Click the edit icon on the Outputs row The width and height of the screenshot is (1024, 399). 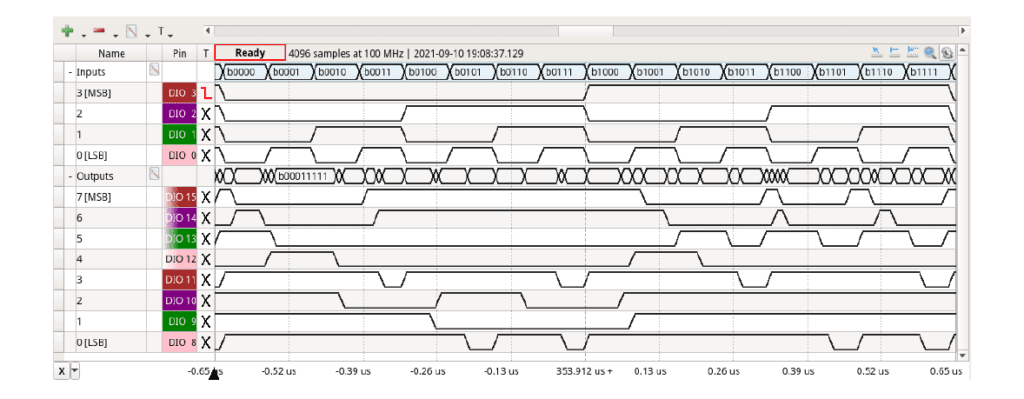[153, 175]
